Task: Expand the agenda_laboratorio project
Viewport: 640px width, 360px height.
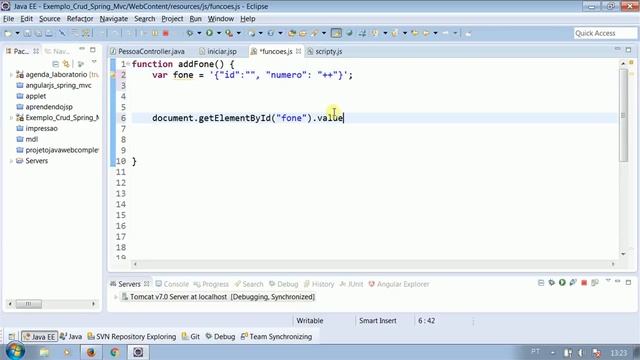Action: [x=11, y=75]
